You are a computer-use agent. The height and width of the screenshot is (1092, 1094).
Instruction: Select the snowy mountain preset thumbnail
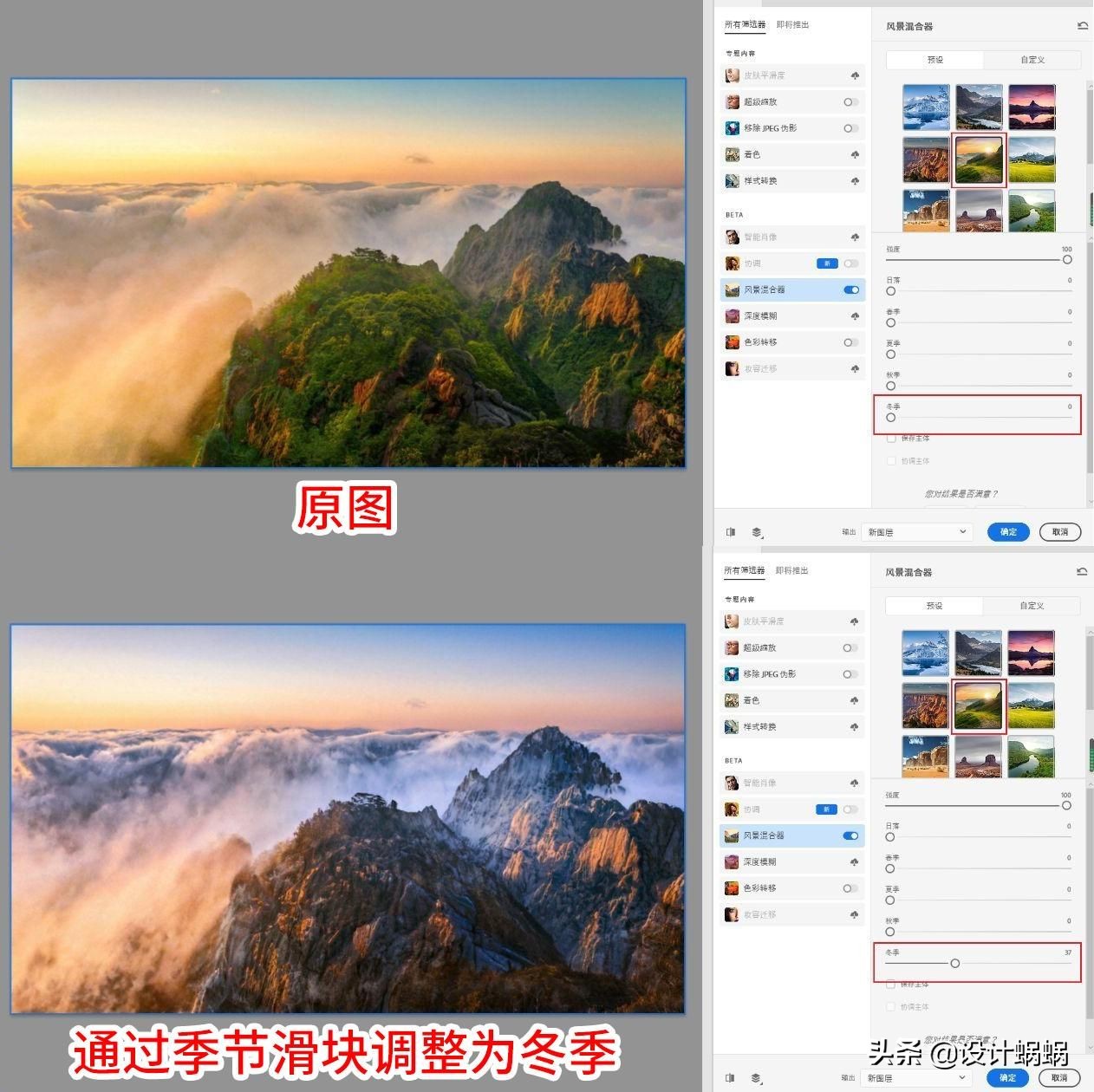[924, 106]
